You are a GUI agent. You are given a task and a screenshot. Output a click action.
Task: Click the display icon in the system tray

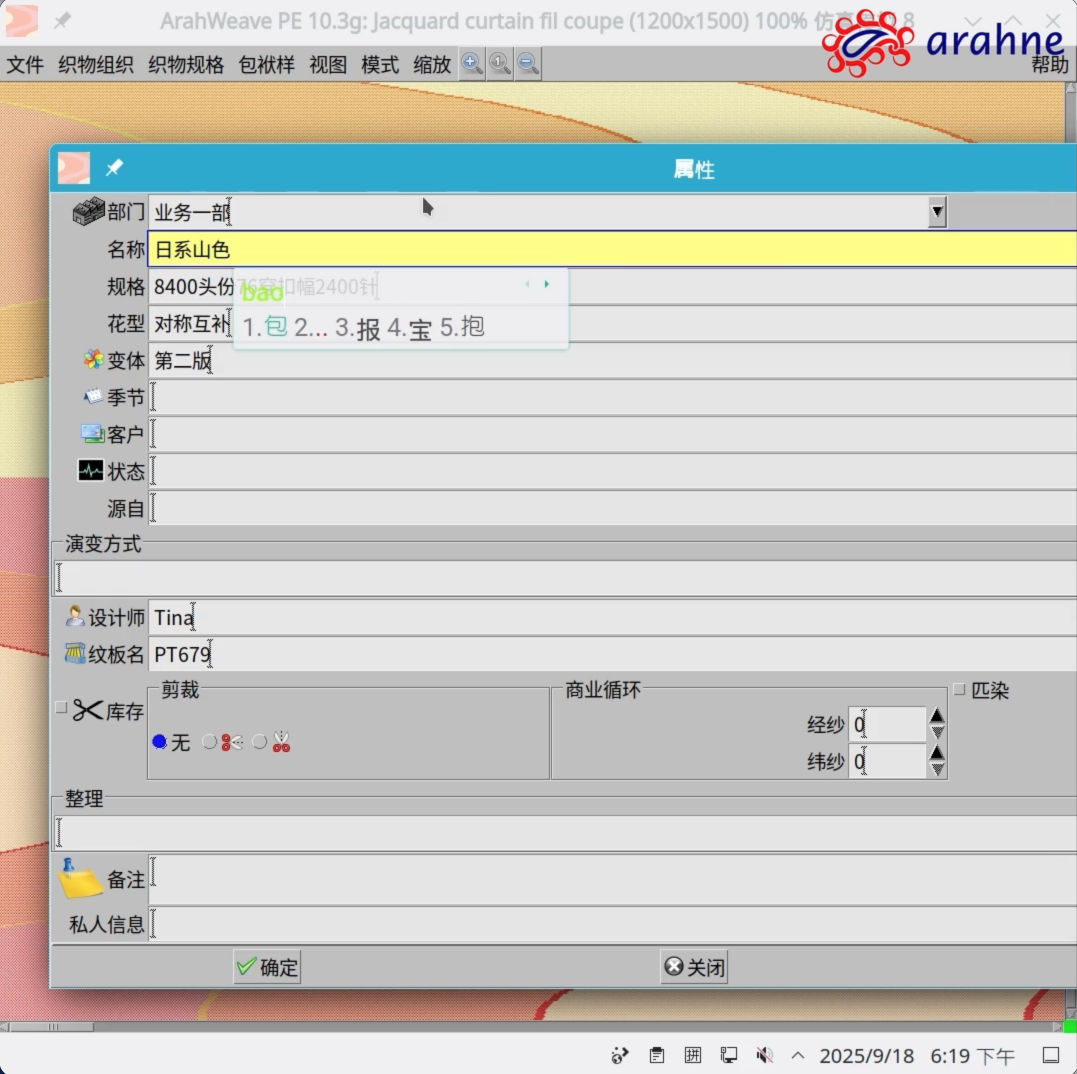click(x=729, y=1055)
